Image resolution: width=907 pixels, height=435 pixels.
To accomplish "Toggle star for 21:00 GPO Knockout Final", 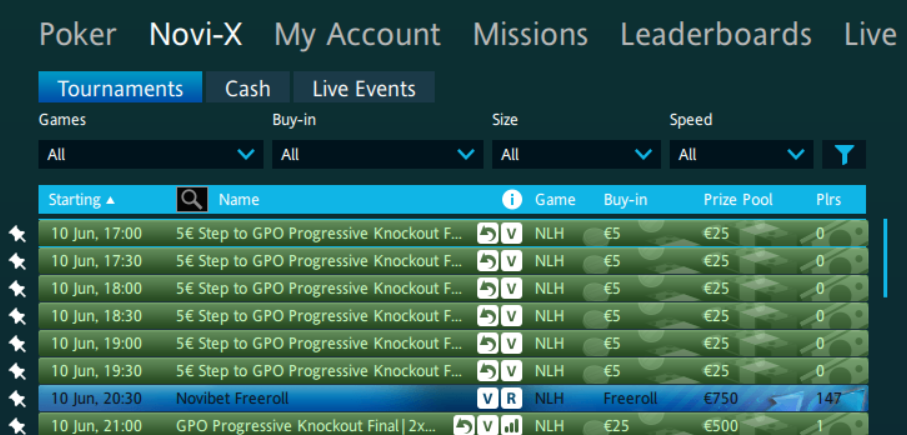I will [x=17, y=426].
